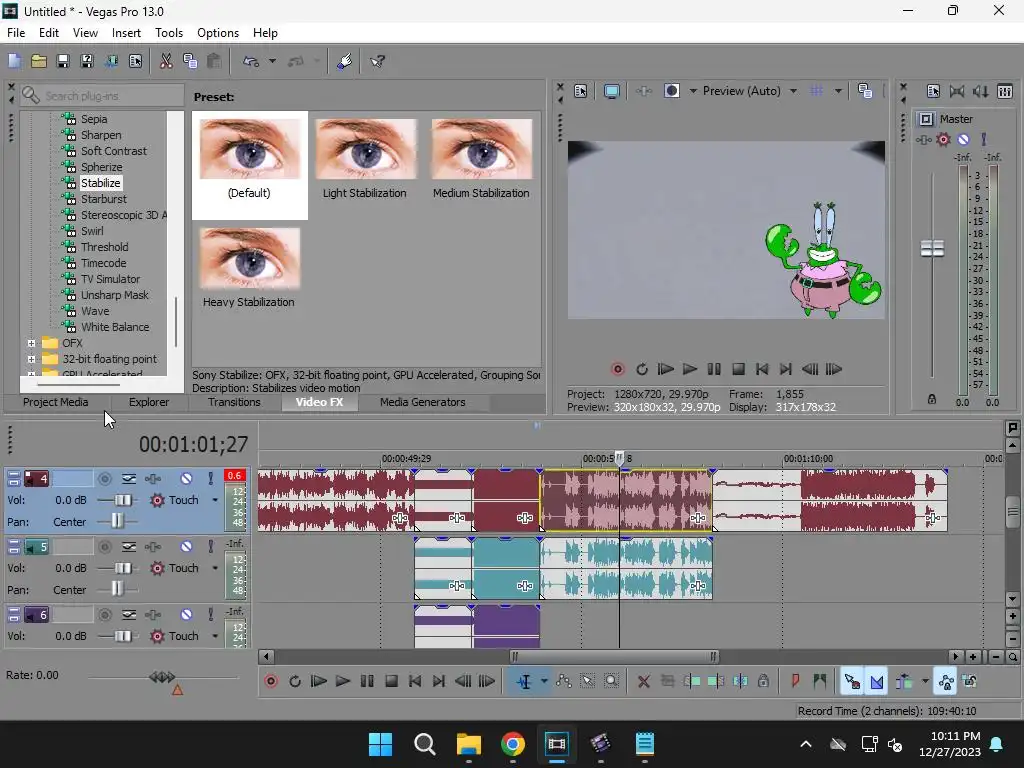
Task: Click the record button in timeline transport
Action: pyautogui.click(x=271, y=681)
